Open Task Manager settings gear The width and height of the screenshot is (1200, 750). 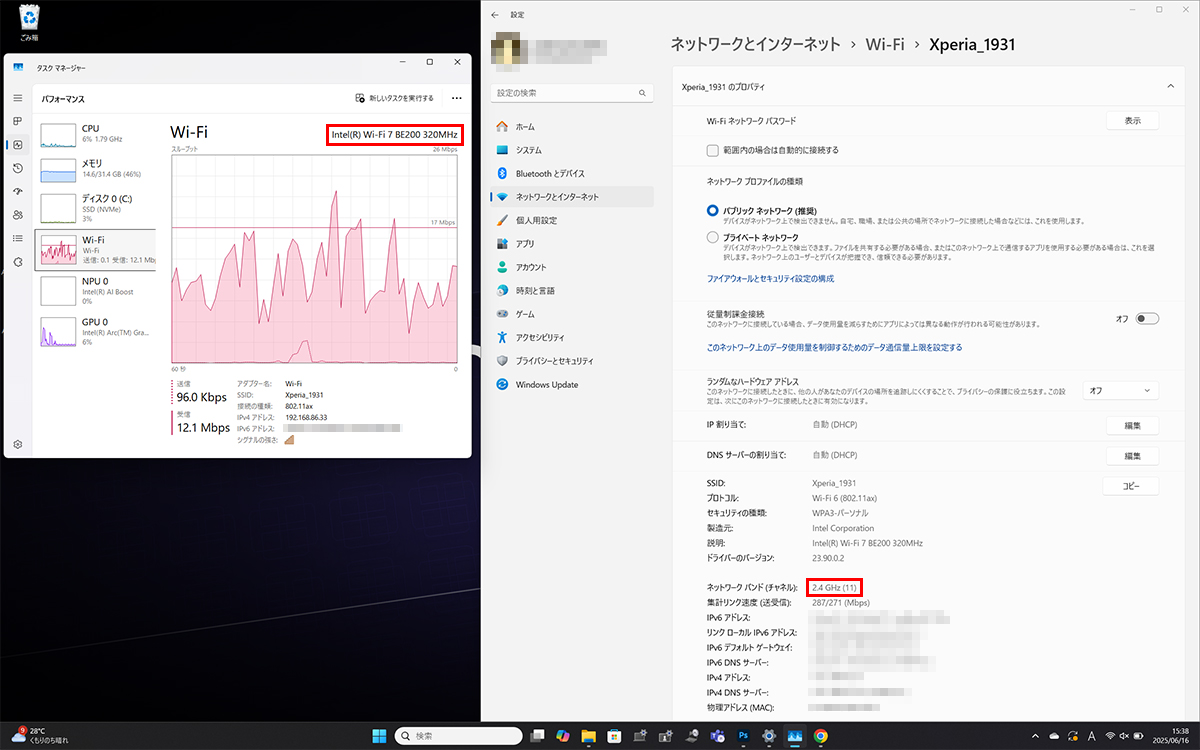pyautogui.click(x=18, y=444)
